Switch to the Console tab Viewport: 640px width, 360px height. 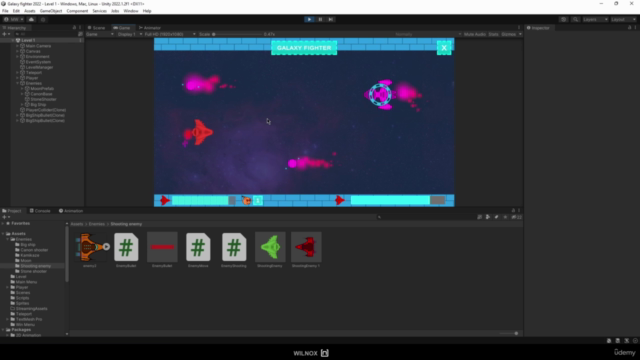pyautogui.click(x=40, y=211)
